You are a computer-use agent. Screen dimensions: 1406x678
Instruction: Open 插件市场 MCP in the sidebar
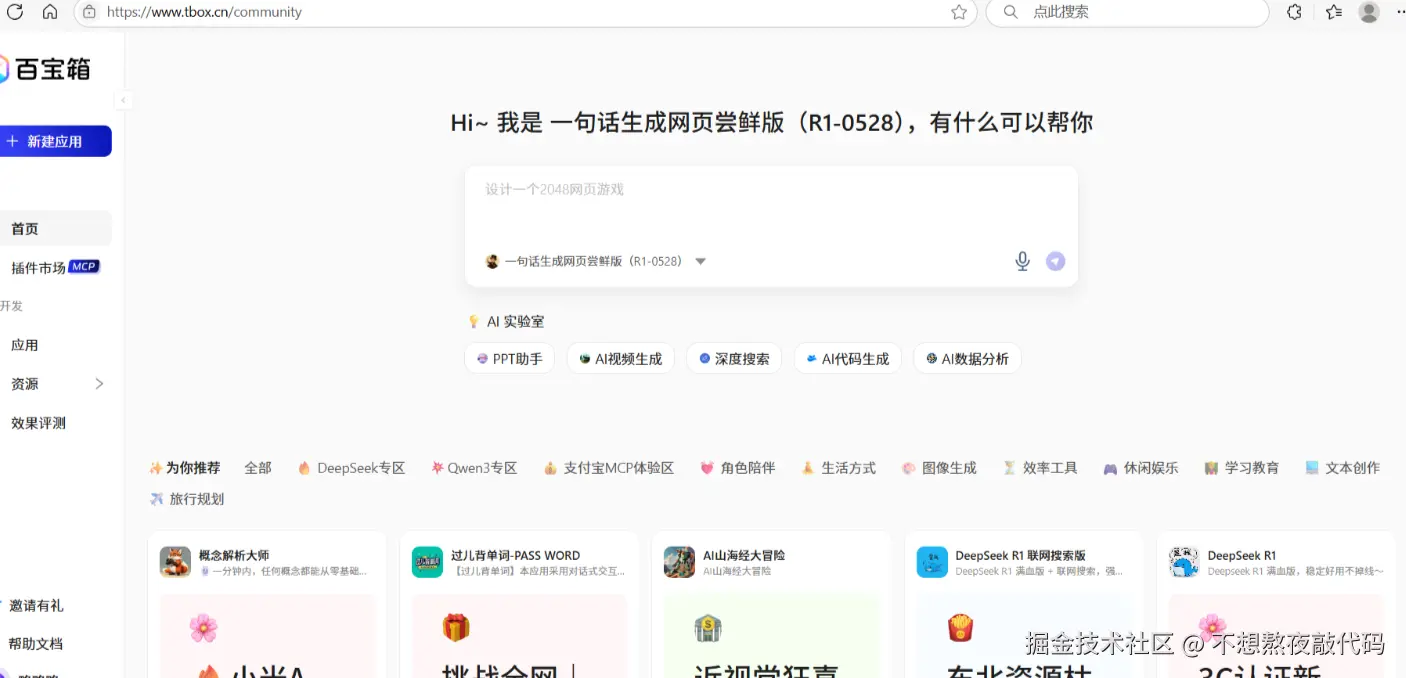[x=55, y=267]
